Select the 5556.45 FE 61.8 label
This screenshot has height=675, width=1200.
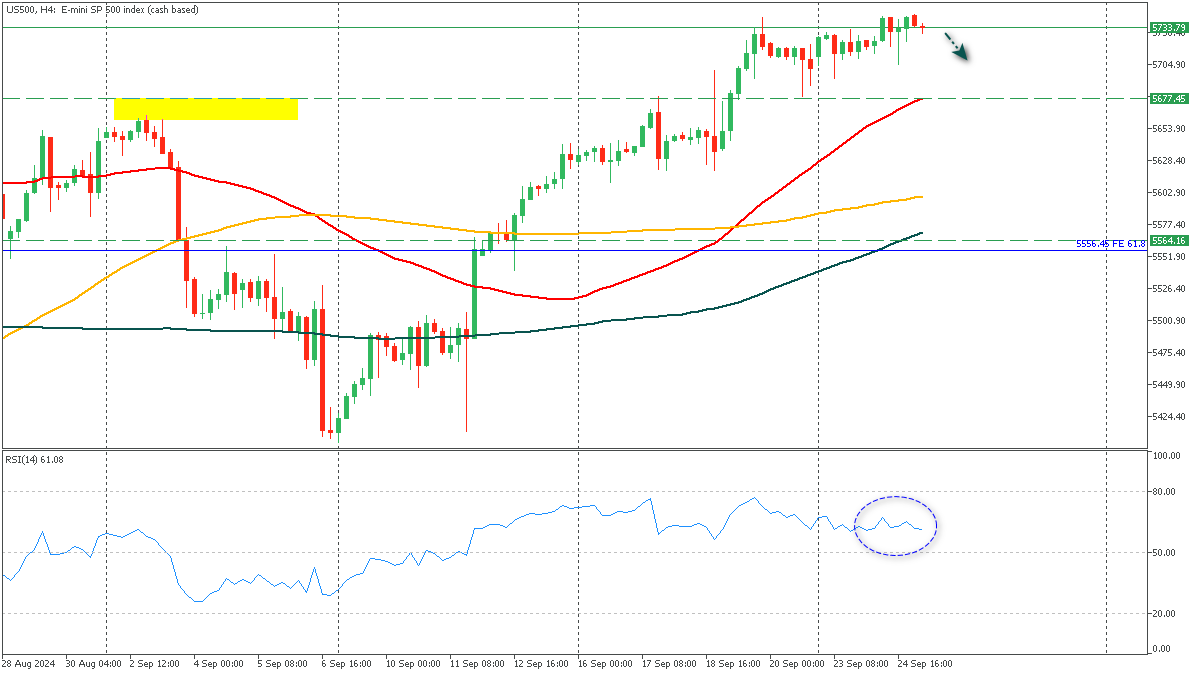(1110, 244)
